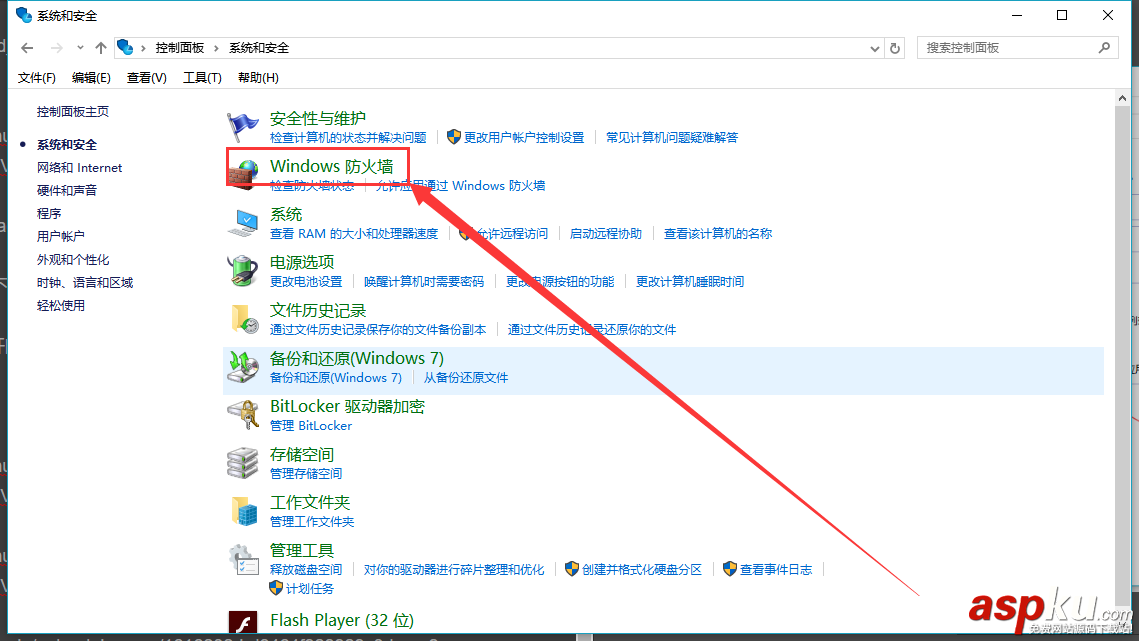Click 唤醒计算机时需要密码 link

[x=423, y=282]
